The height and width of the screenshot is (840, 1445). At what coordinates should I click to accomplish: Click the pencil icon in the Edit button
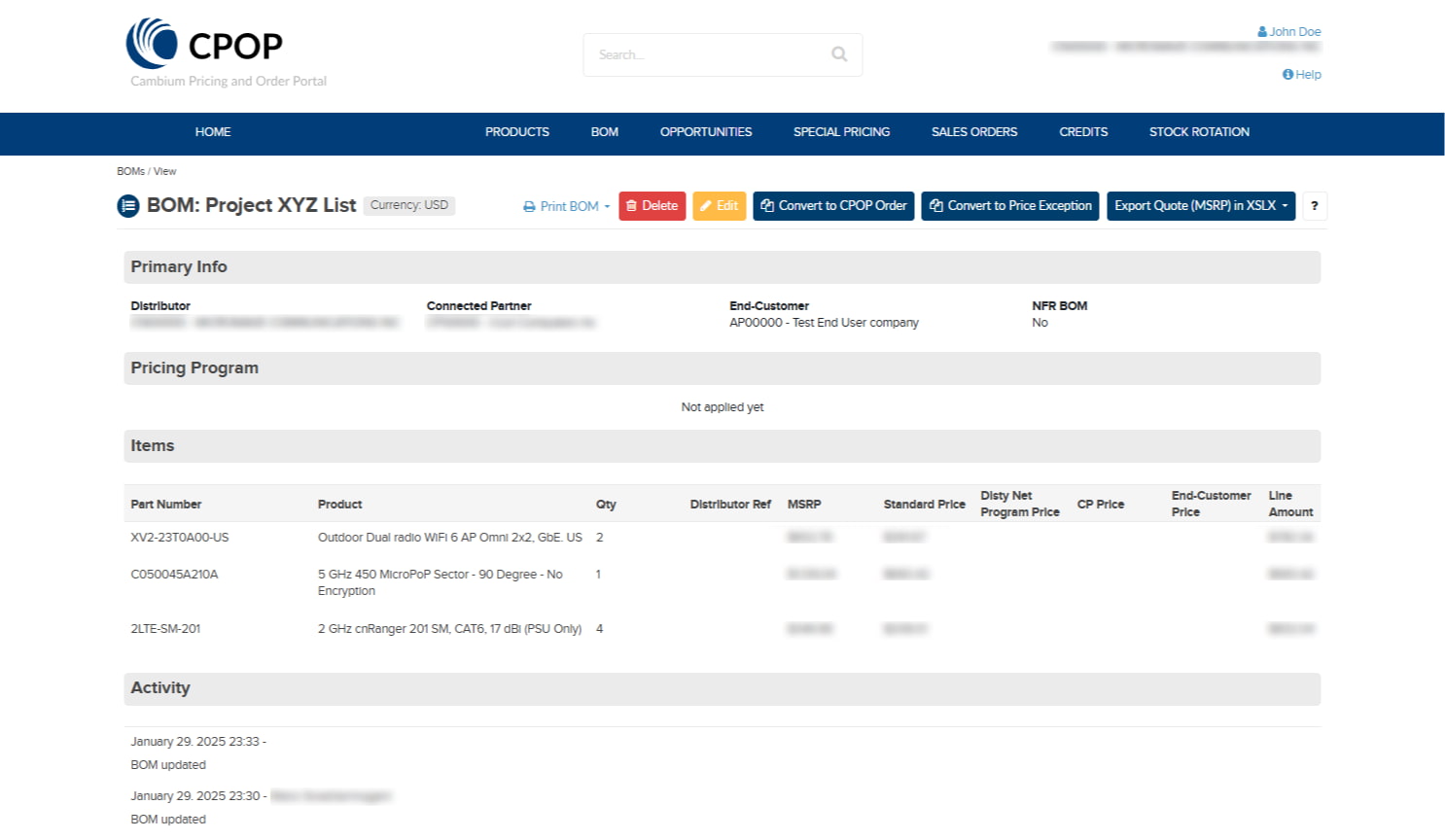point(706,206)
